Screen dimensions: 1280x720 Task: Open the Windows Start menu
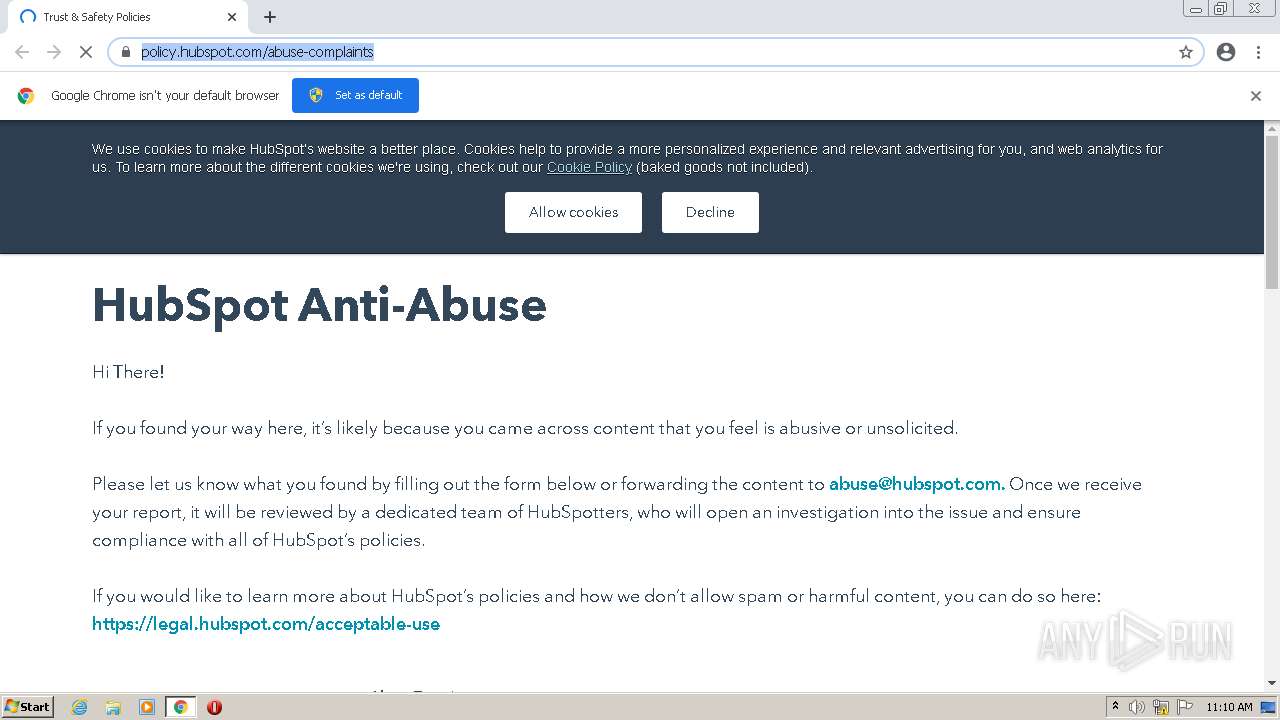[x=28, y=707]
